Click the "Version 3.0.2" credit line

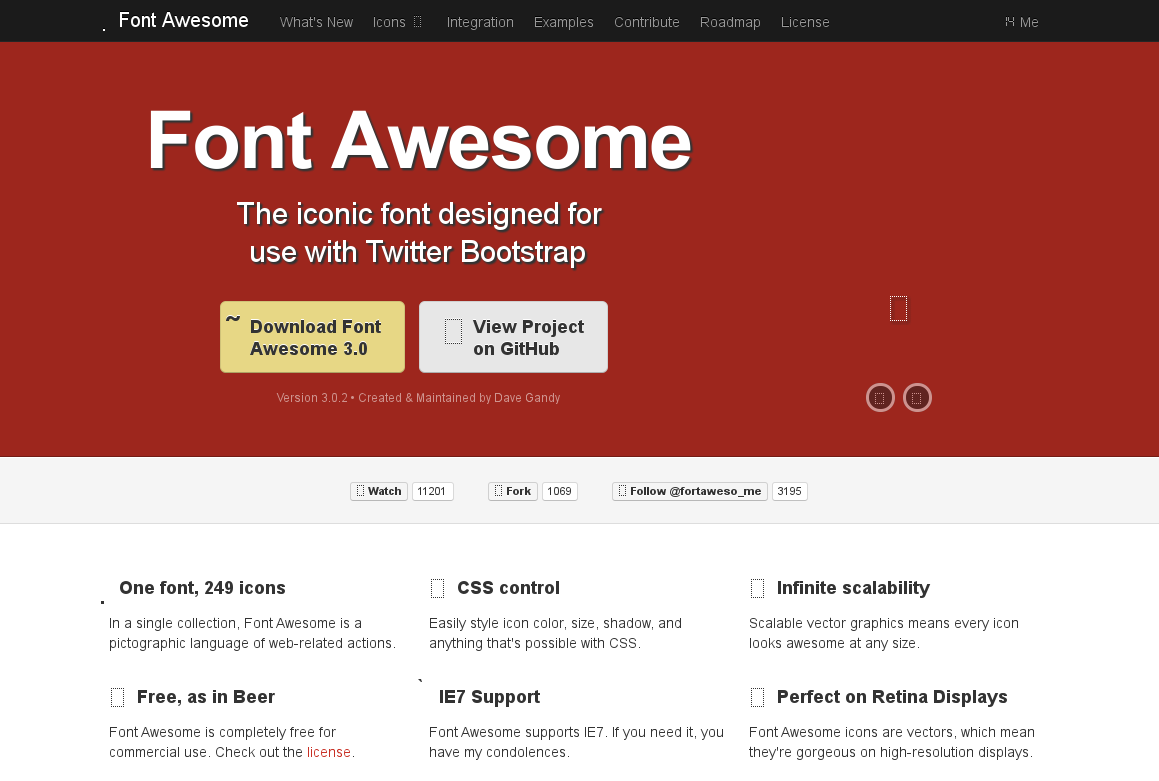click(x=418, y=398)
